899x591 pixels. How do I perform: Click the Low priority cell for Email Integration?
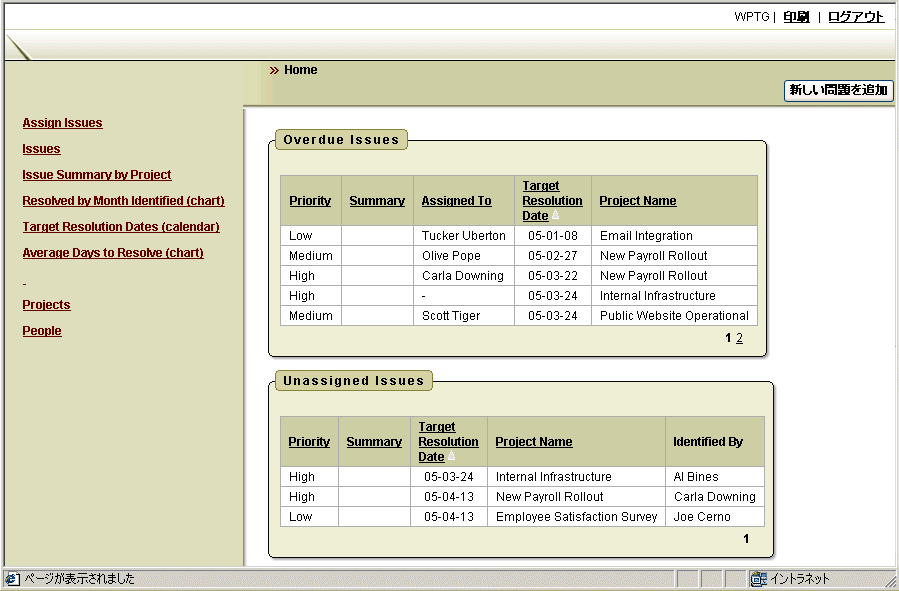pos(311,236)
